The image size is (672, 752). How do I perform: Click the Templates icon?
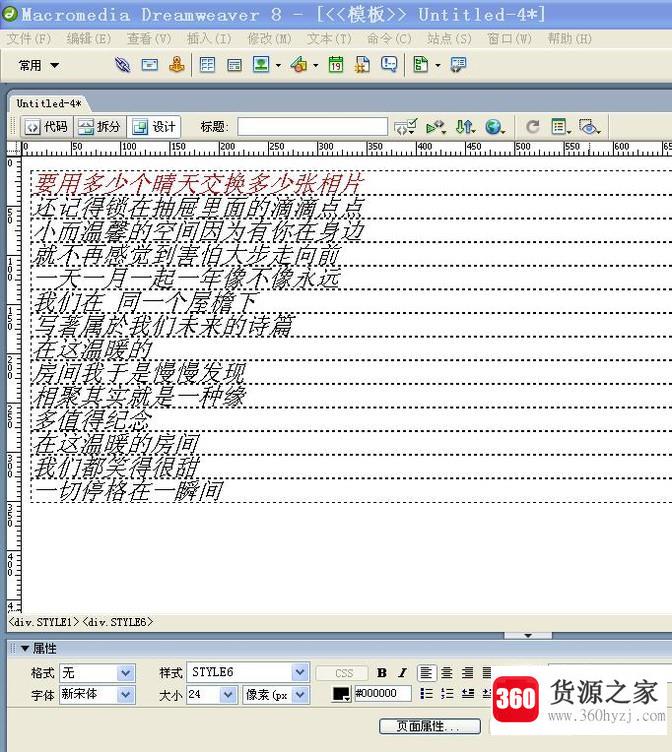point(421,64)
